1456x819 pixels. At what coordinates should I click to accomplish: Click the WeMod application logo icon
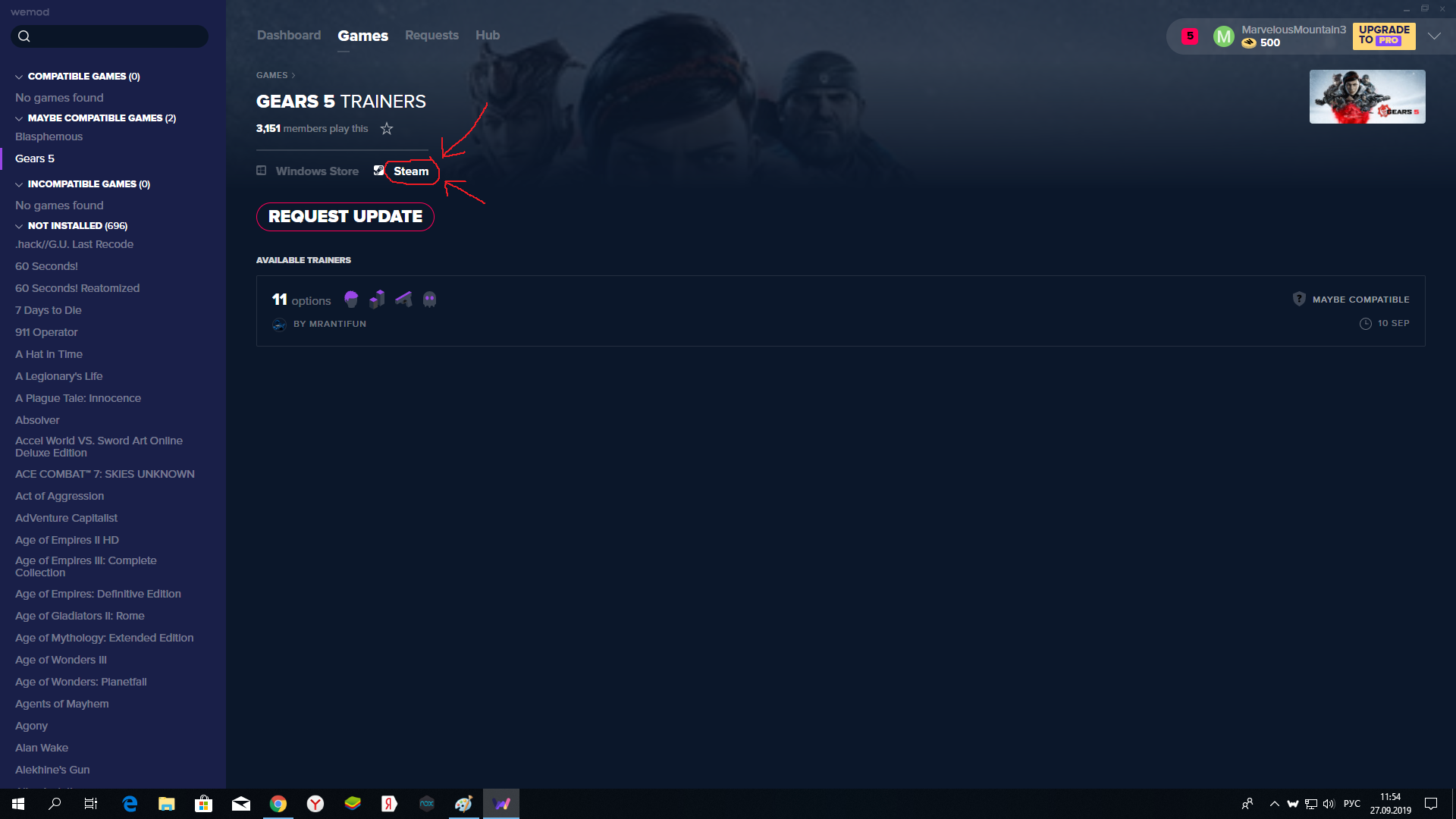502,803
